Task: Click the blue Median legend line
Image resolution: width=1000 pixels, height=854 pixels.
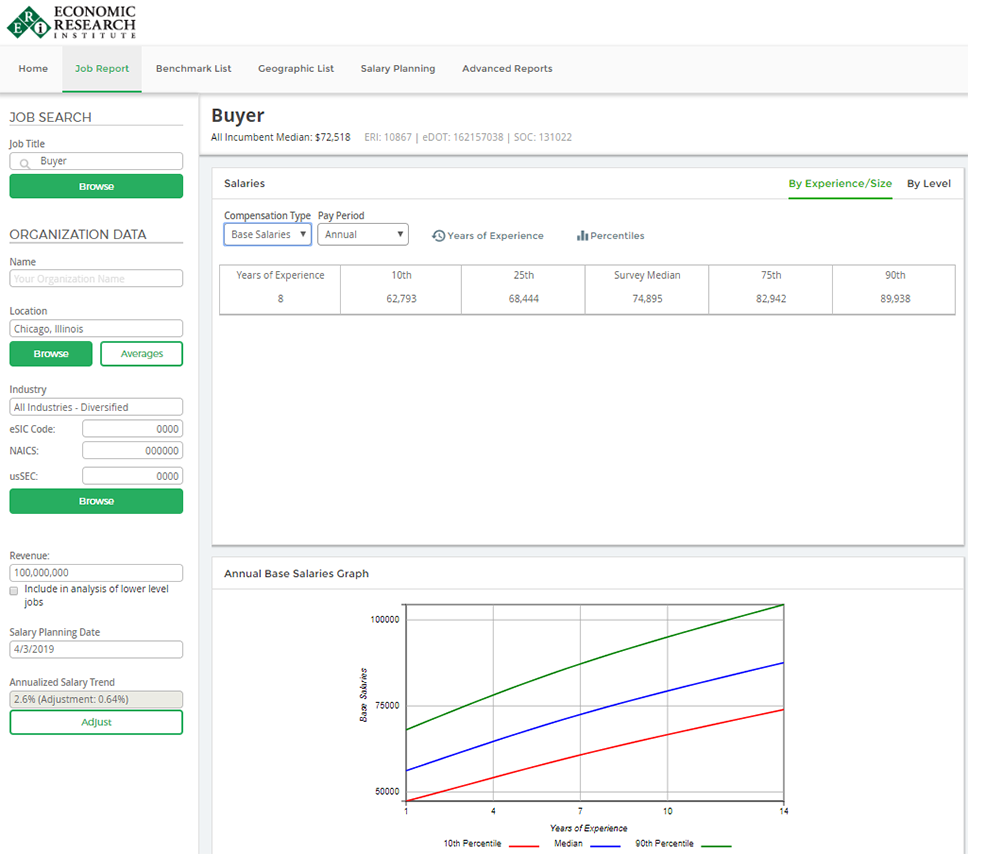Action: (605, 846)
